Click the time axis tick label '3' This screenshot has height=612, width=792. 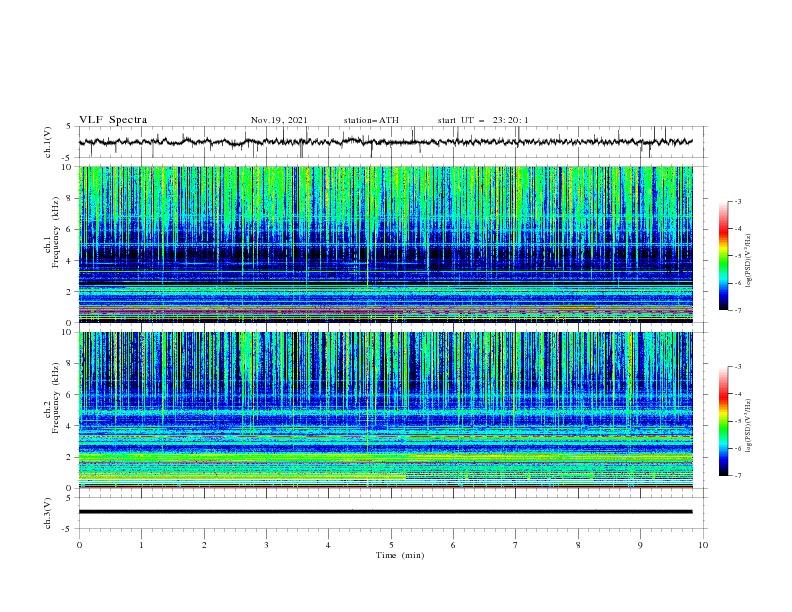click(266, 545)
